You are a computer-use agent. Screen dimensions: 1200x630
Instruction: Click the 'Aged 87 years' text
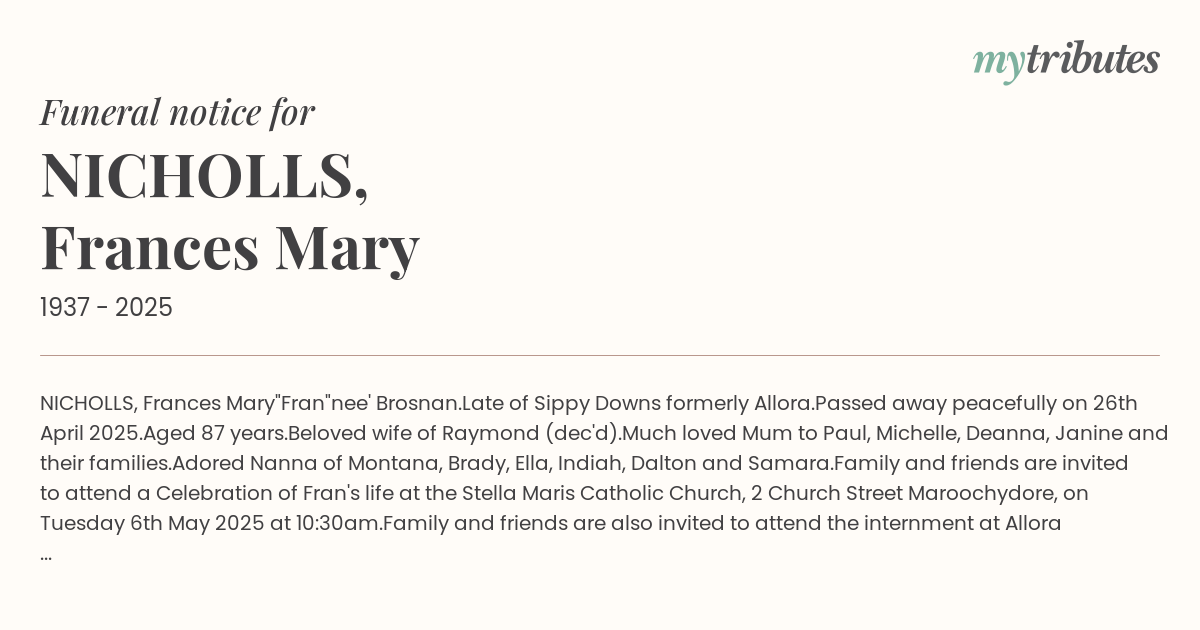point(214,433)
